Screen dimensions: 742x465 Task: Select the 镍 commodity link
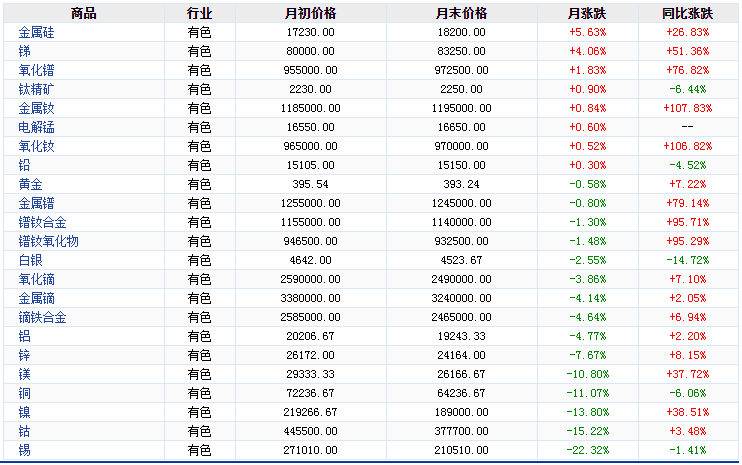(24, 412)
